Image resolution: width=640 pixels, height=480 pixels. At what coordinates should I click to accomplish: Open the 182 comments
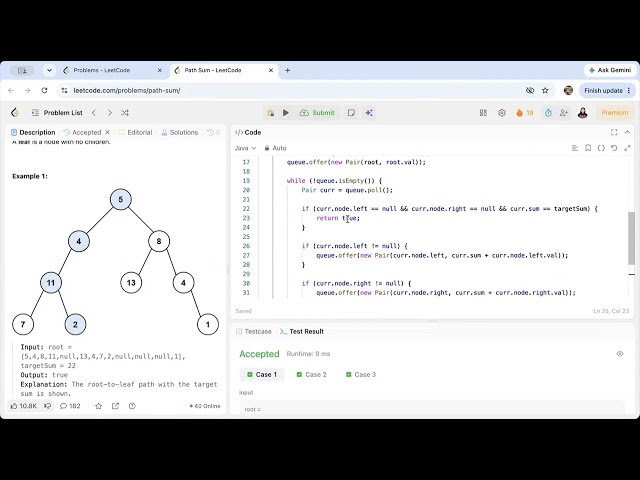point(70,406)
